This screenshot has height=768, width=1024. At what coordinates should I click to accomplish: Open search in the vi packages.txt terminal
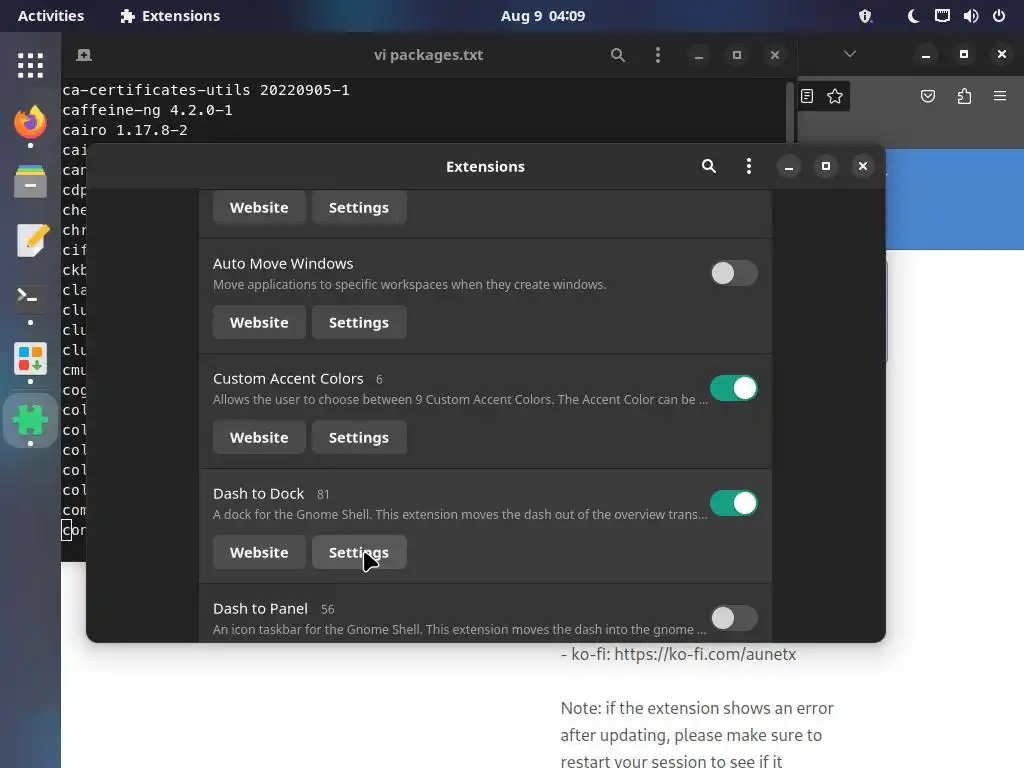tap(617, 55)
